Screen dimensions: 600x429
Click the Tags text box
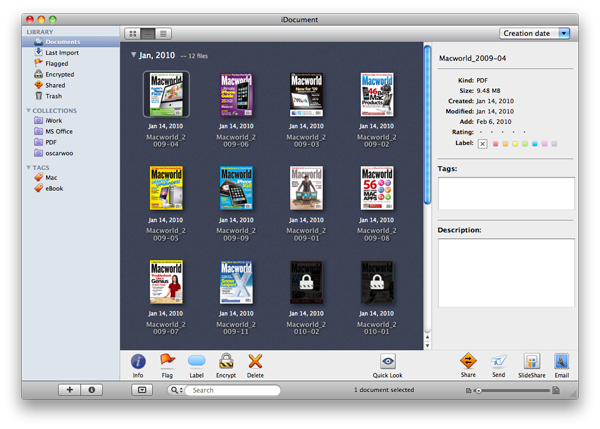pos(506,193)
